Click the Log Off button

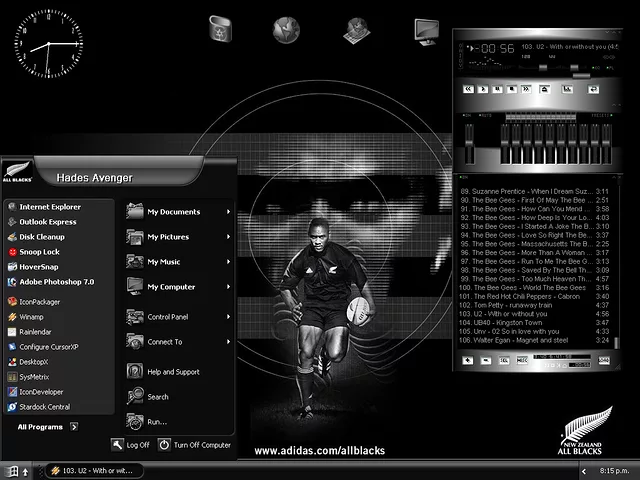click(130, 445)
